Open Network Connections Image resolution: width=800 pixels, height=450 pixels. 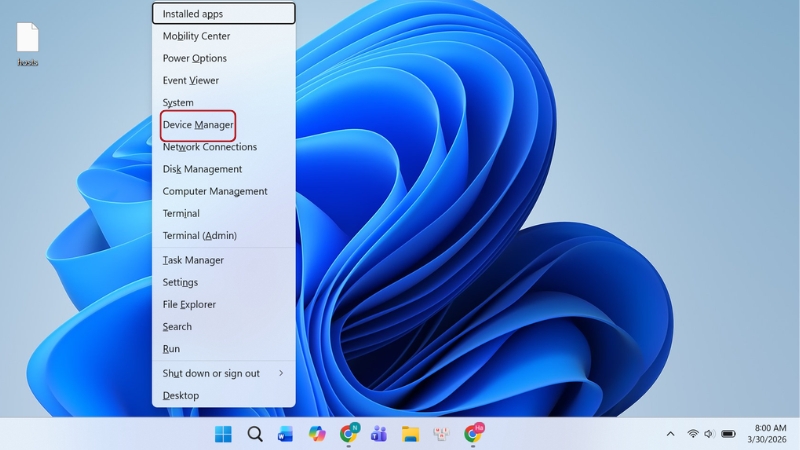pos(223,147)
